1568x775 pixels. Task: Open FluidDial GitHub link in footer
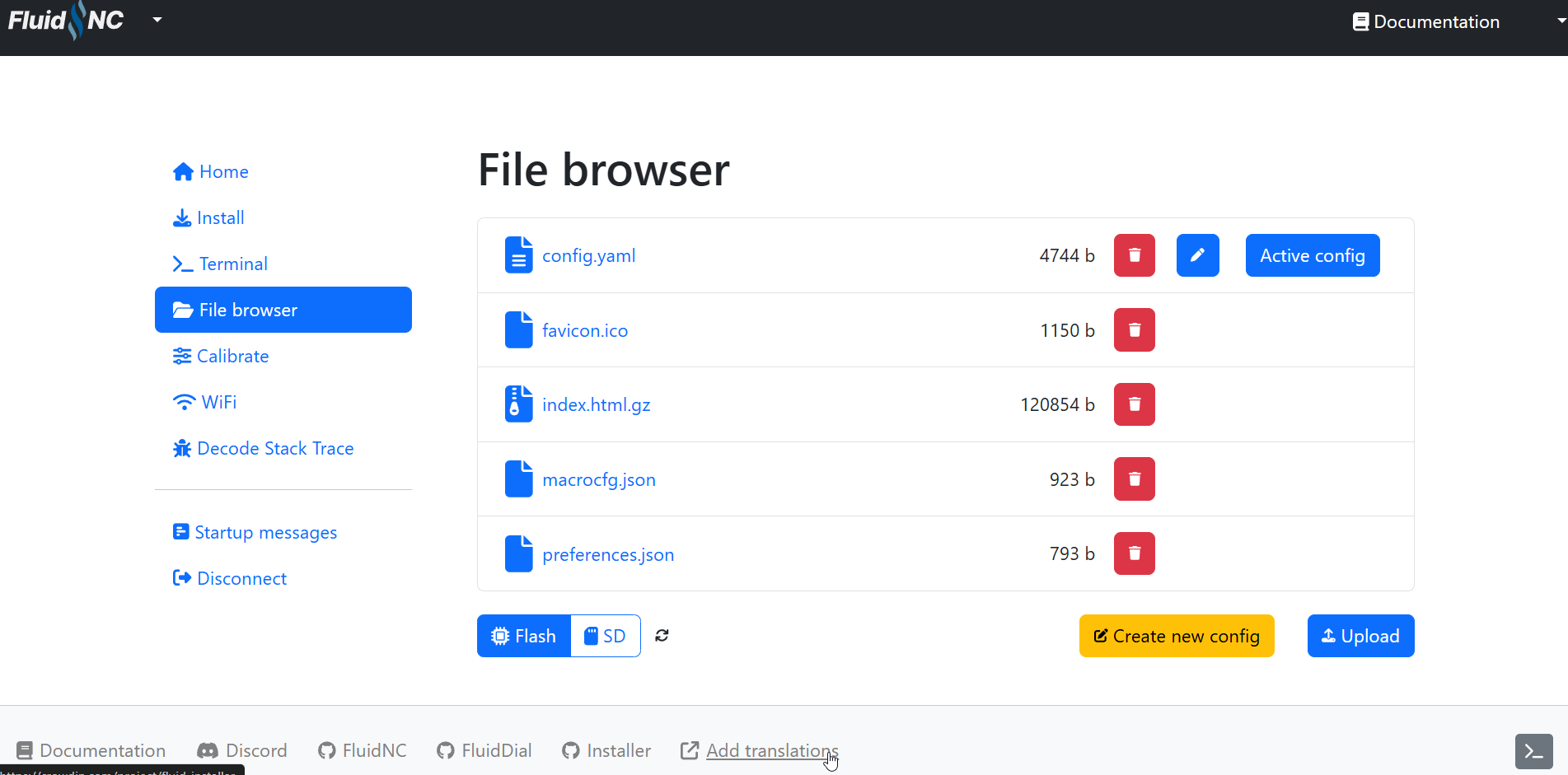point(484,750)
